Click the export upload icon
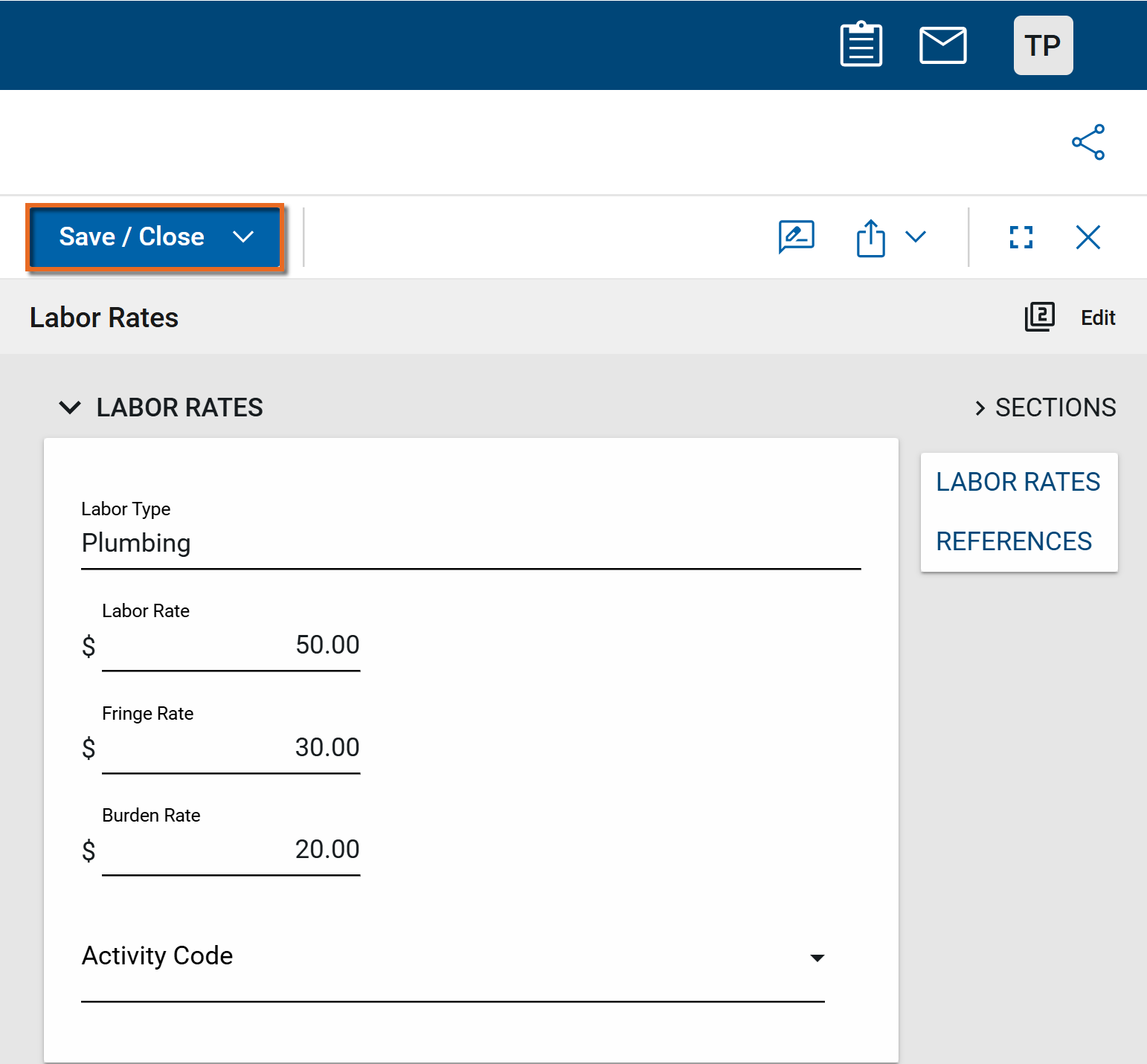This screenshot has height=1064, width=1147. [x=870, y=238]
